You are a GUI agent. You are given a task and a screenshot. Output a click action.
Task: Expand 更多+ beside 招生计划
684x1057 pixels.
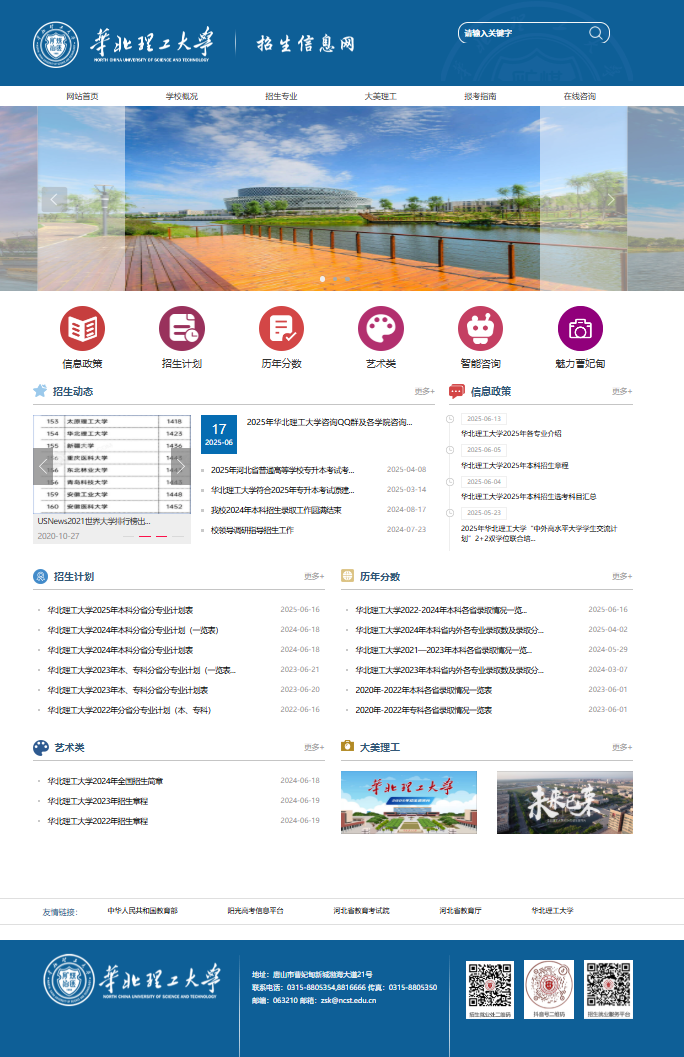[x=314, y=576]
